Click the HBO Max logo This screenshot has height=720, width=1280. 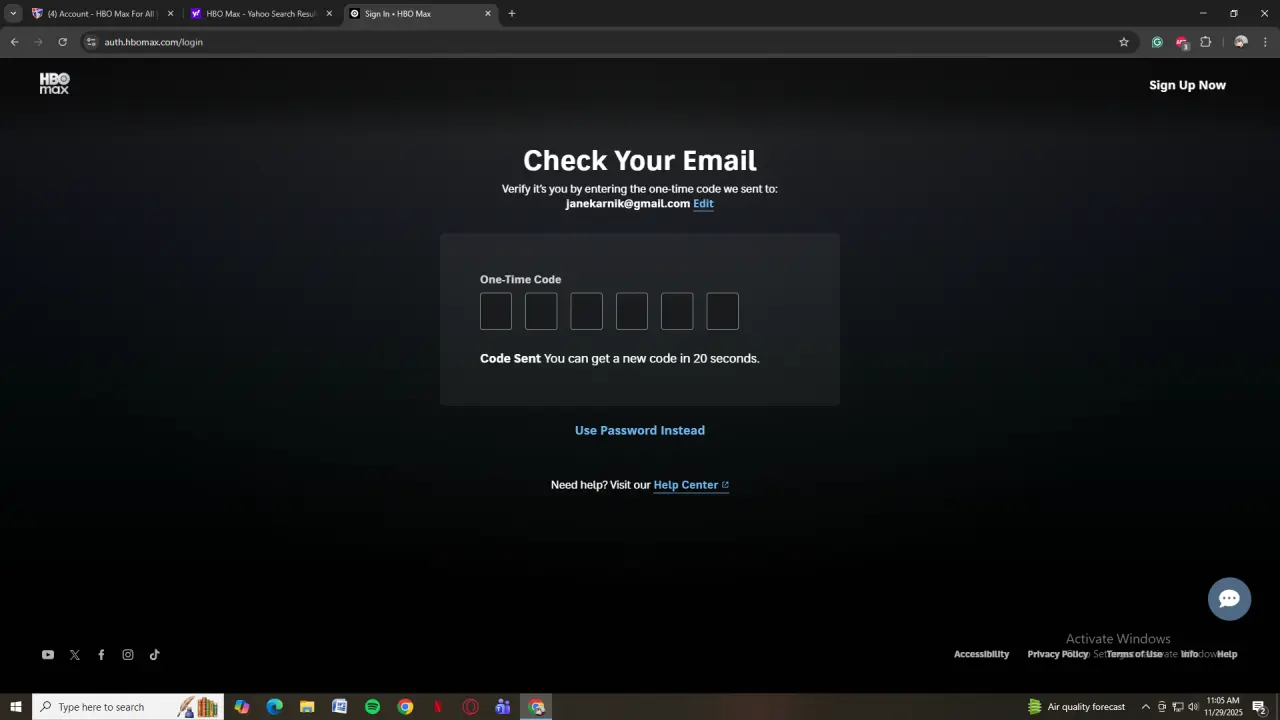click(54, 84)
